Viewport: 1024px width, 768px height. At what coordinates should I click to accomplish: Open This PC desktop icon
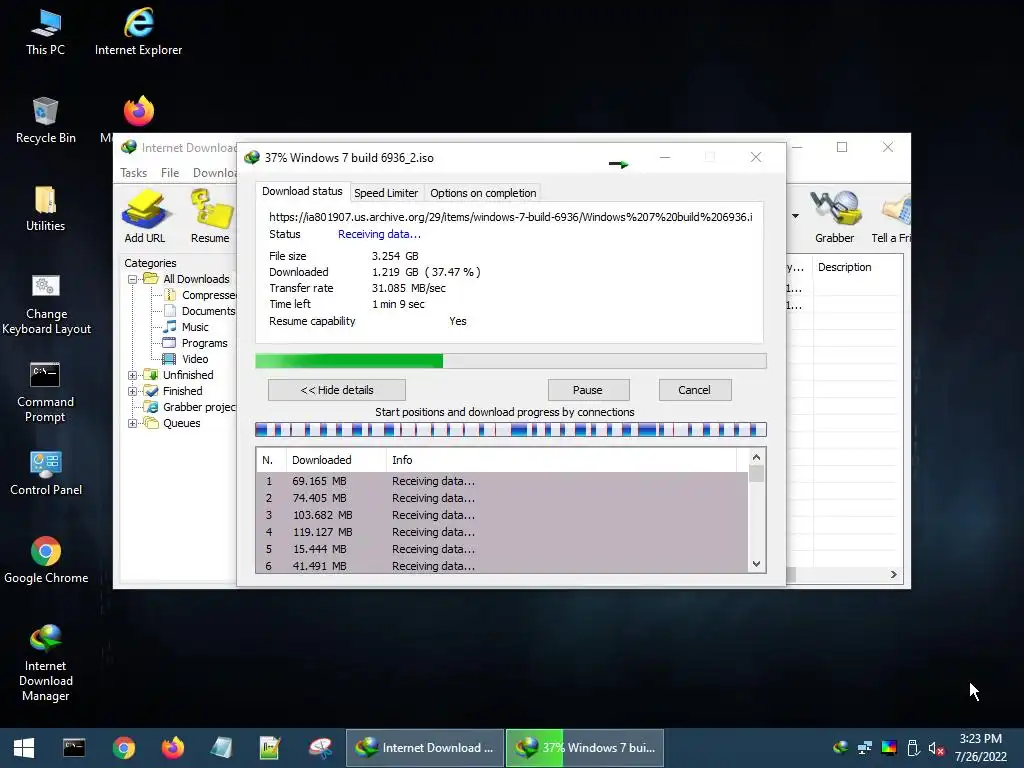point(45,31)
